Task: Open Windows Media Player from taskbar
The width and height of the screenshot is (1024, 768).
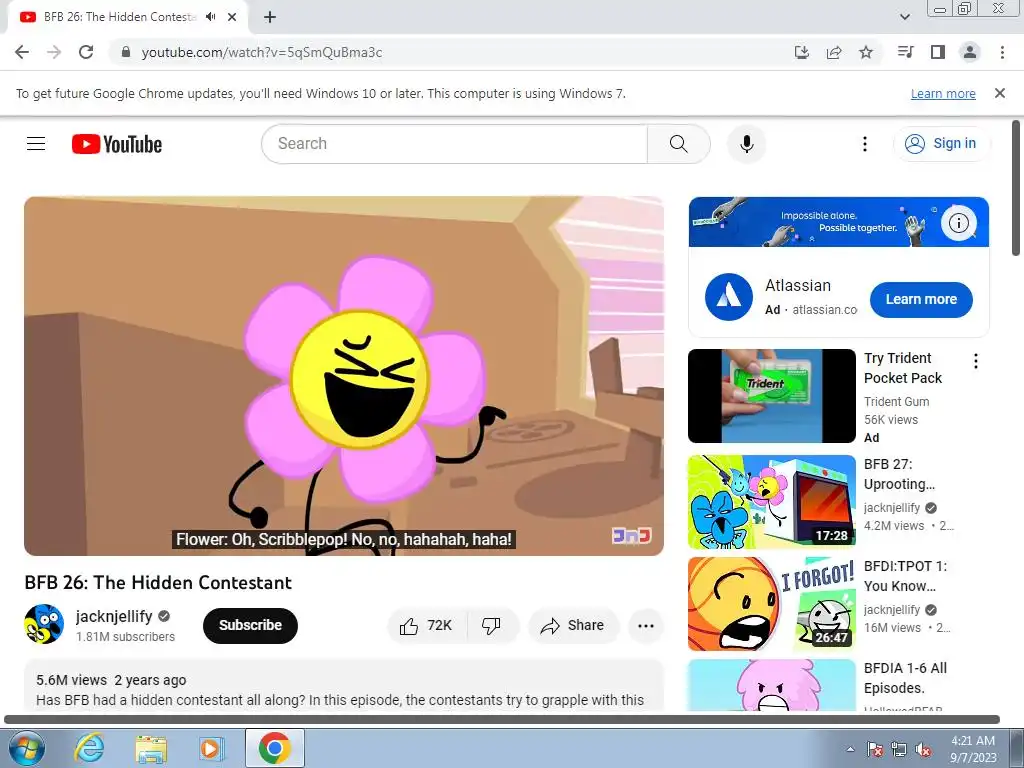Action: [x=212, y=748]
